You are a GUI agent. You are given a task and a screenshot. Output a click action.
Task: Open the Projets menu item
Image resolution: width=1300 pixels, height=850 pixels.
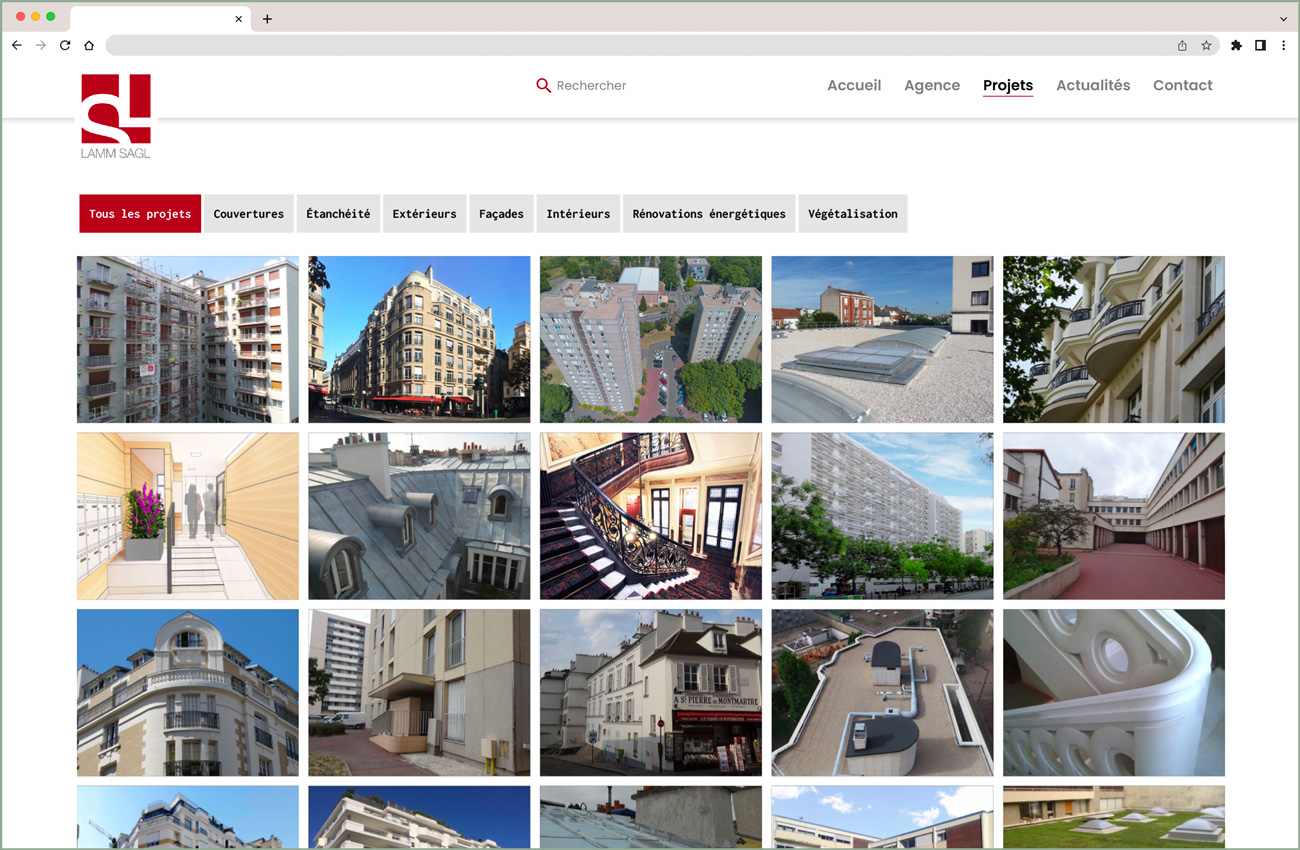point(1008,86)
